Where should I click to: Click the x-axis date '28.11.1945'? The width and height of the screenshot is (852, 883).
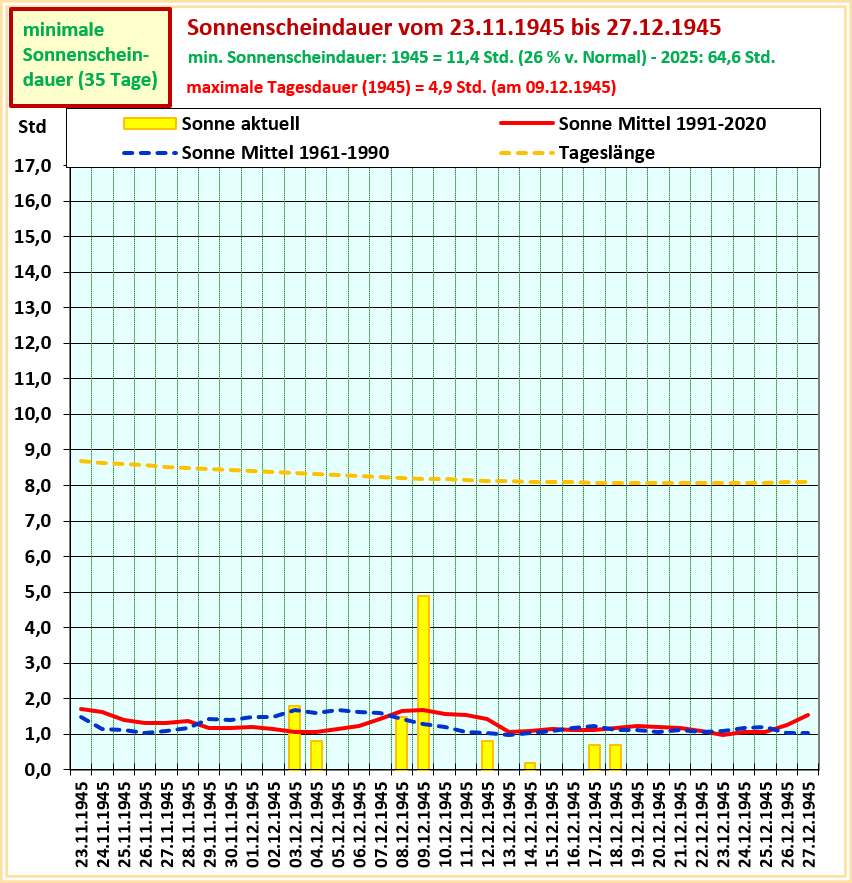[x=189, y=824]
